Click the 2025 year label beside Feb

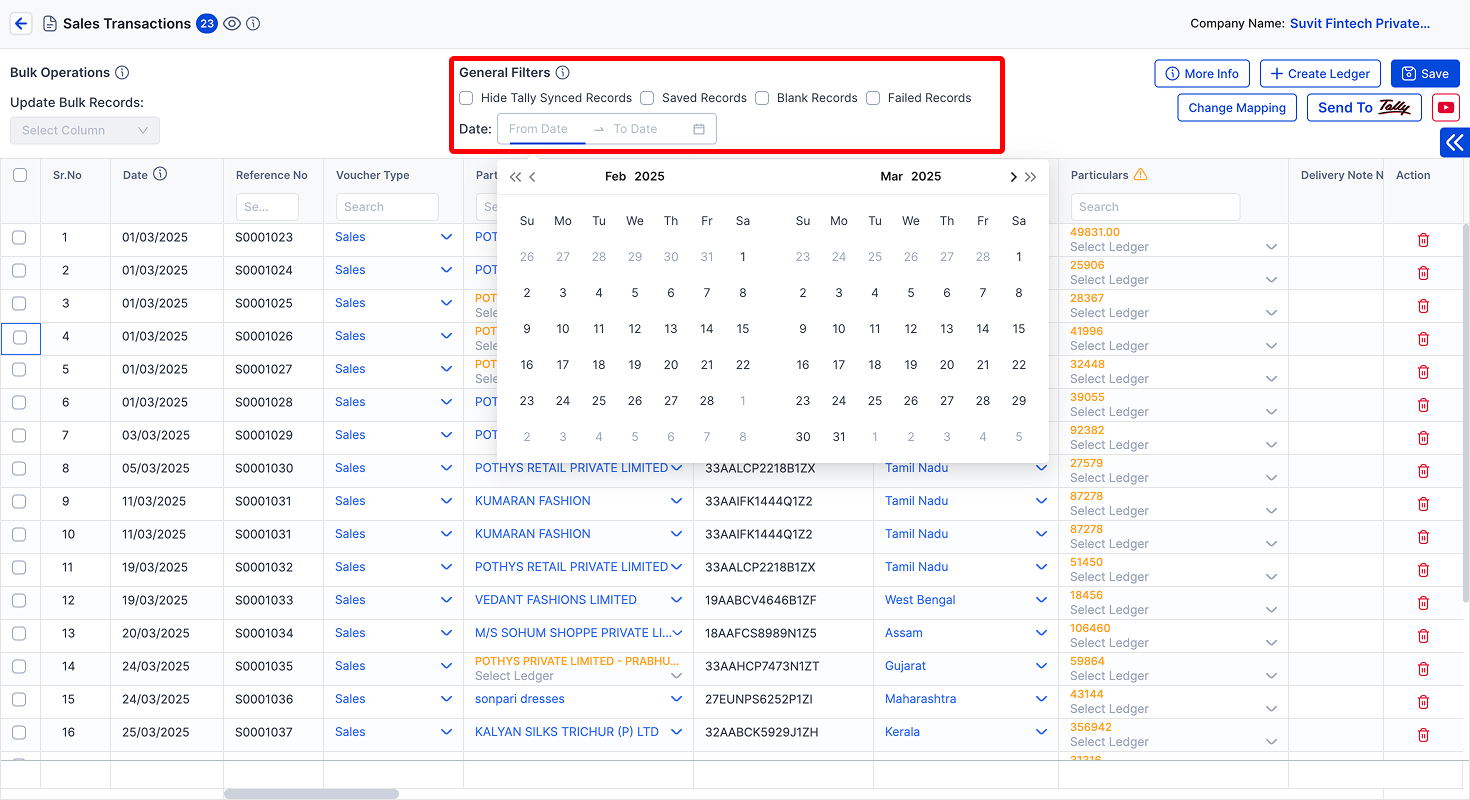coord(650,176)
